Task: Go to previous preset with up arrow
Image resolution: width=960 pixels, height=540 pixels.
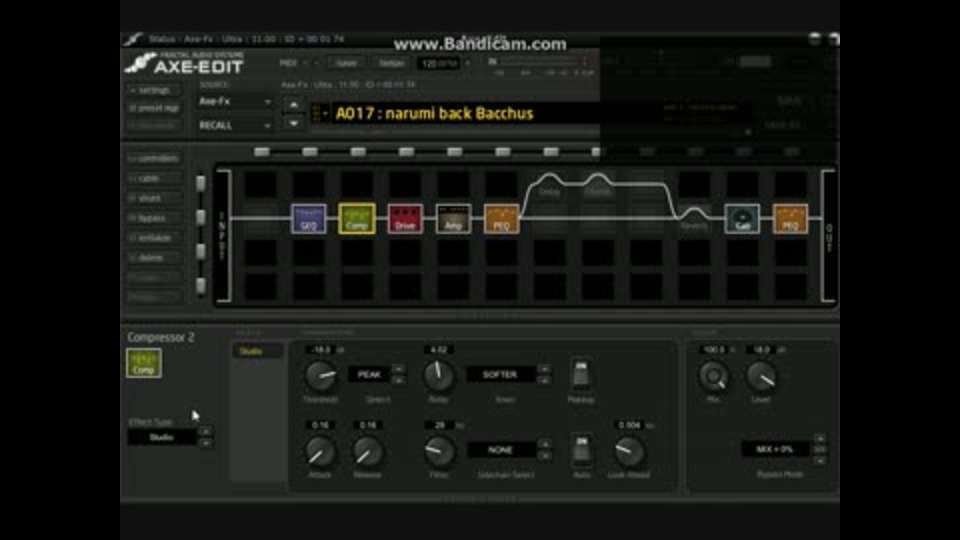Action: pos(294,105)
